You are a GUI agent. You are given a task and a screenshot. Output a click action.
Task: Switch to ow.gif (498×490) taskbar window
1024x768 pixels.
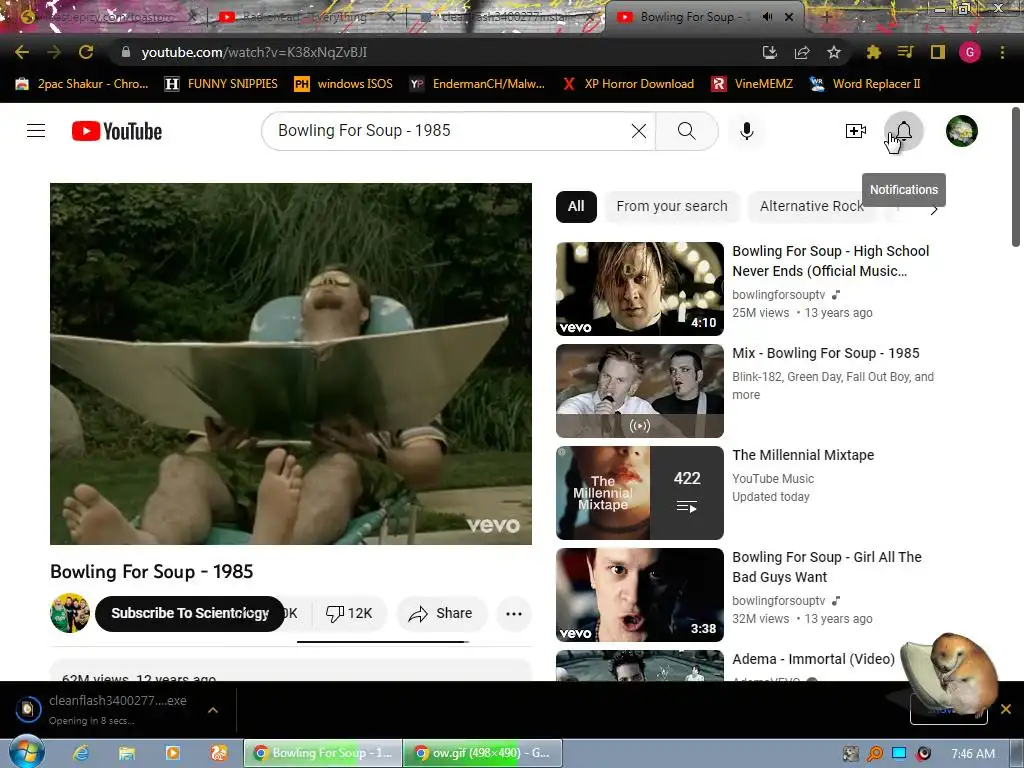pyautogui.click(x=482, y=754)
